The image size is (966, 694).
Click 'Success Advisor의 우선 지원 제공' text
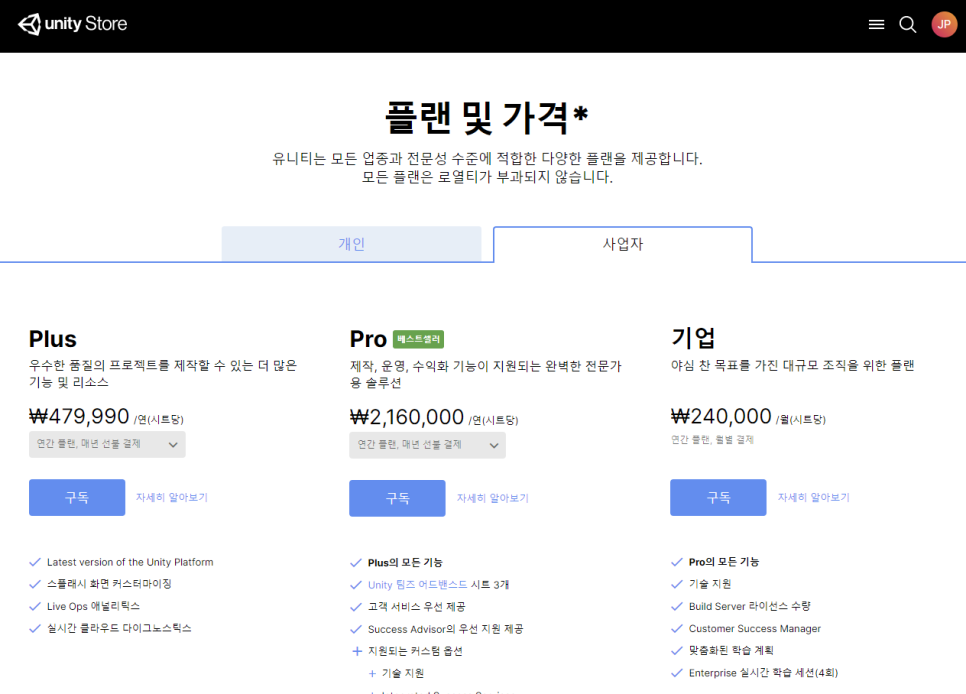click(x=445, y=629)
